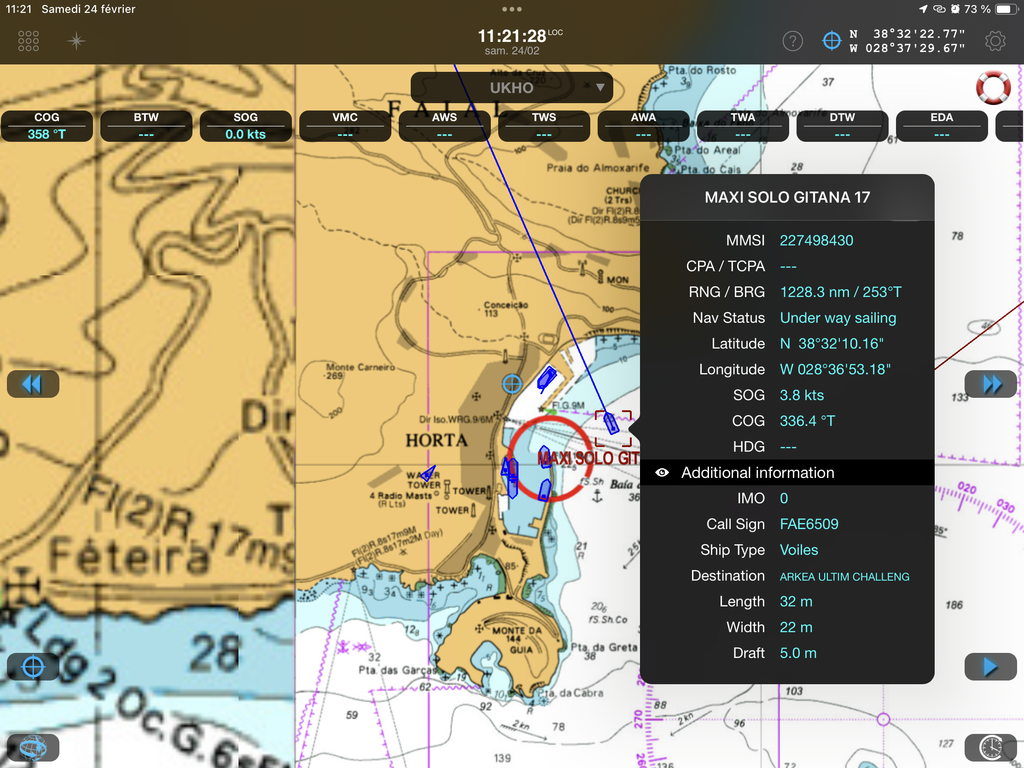Tap the HORTA label on chart

tap(436, 440)
